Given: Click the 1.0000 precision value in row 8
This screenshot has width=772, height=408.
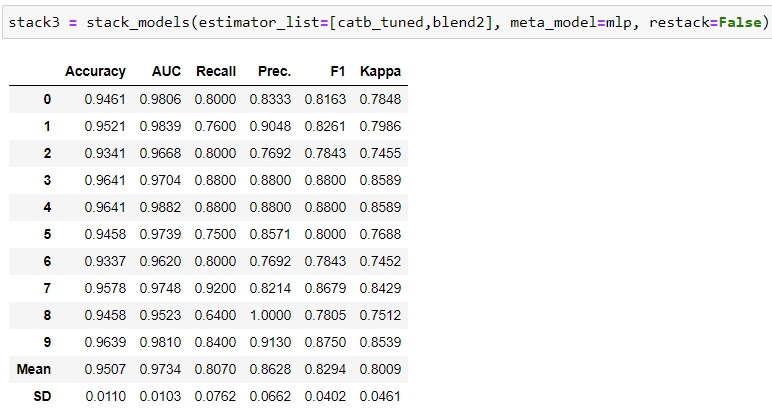Looking at the screenshot, I should pyautogui.click(x=271, y=315).
